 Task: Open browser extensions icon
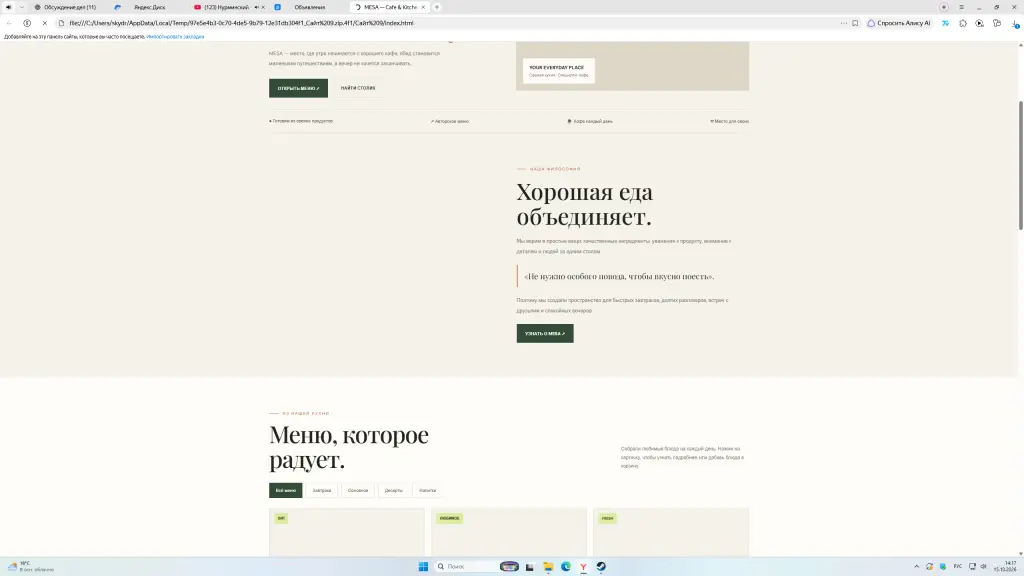click(963, 23)
